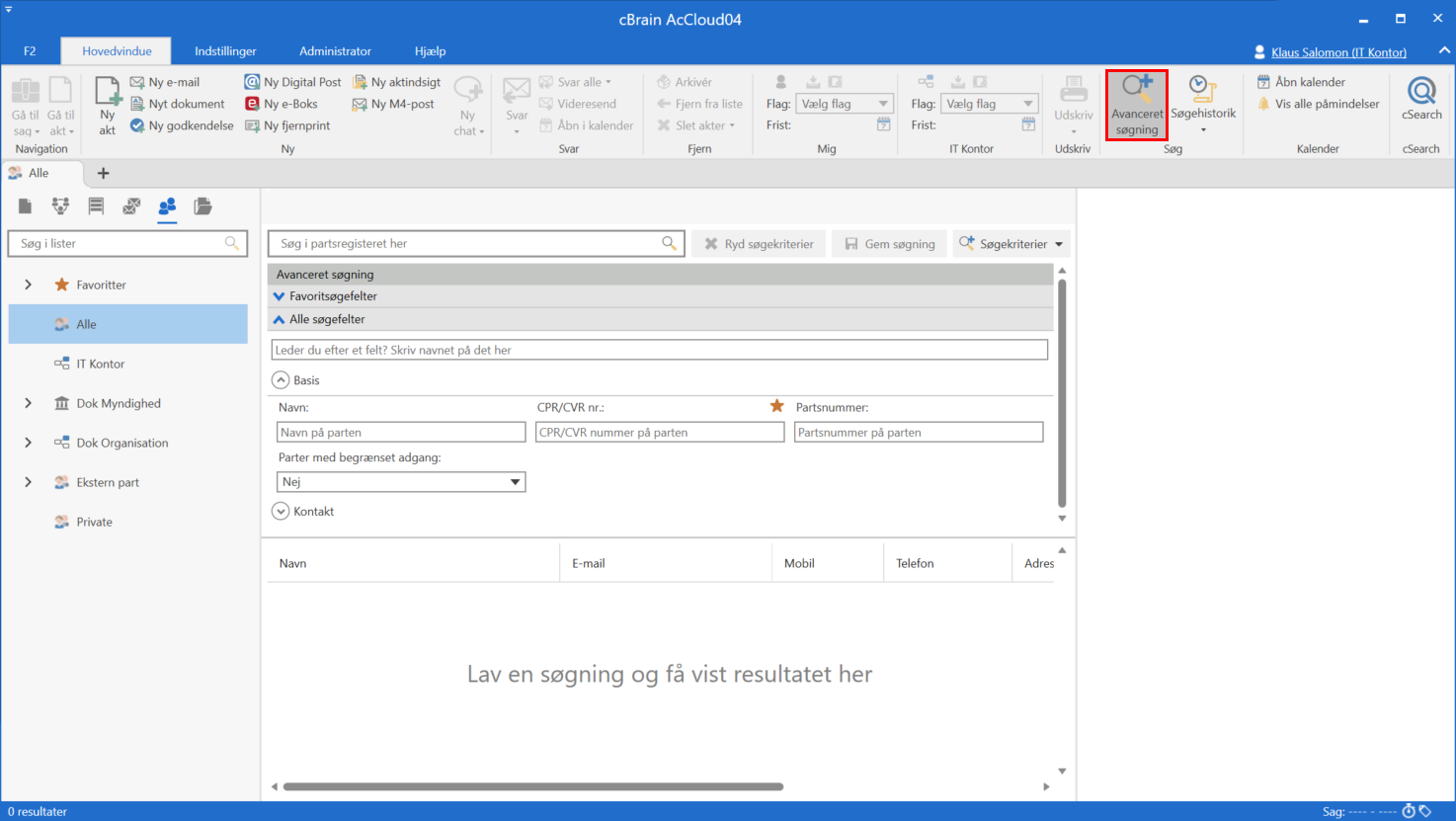This screenshot has width=1456, height=821.
Task: Launch cSearch from the ribbon
Action: [x=1421, y=99]
